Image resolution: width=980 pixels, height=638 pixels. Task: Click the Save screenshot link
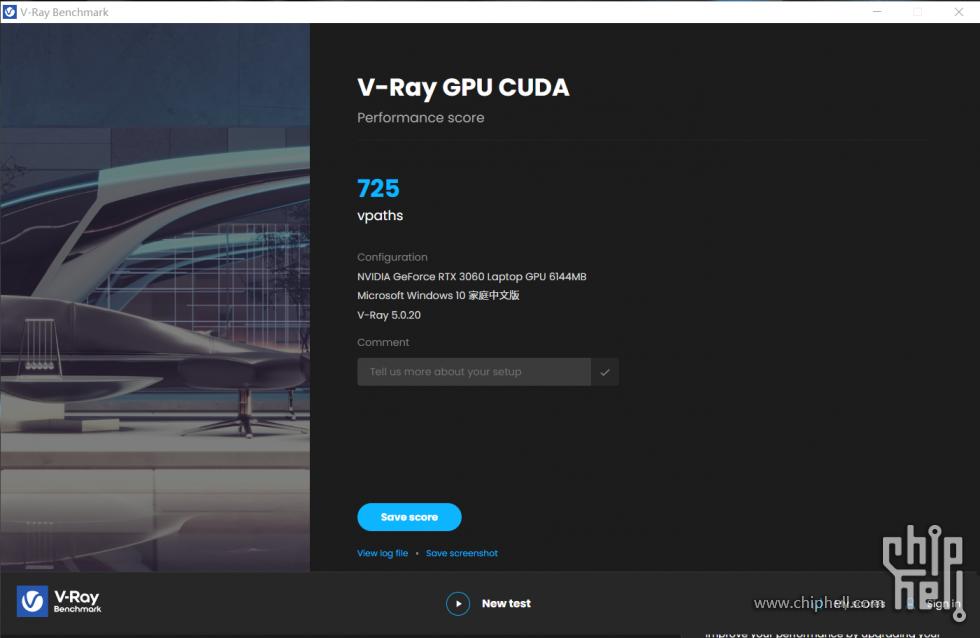click(x=461, y=552)
